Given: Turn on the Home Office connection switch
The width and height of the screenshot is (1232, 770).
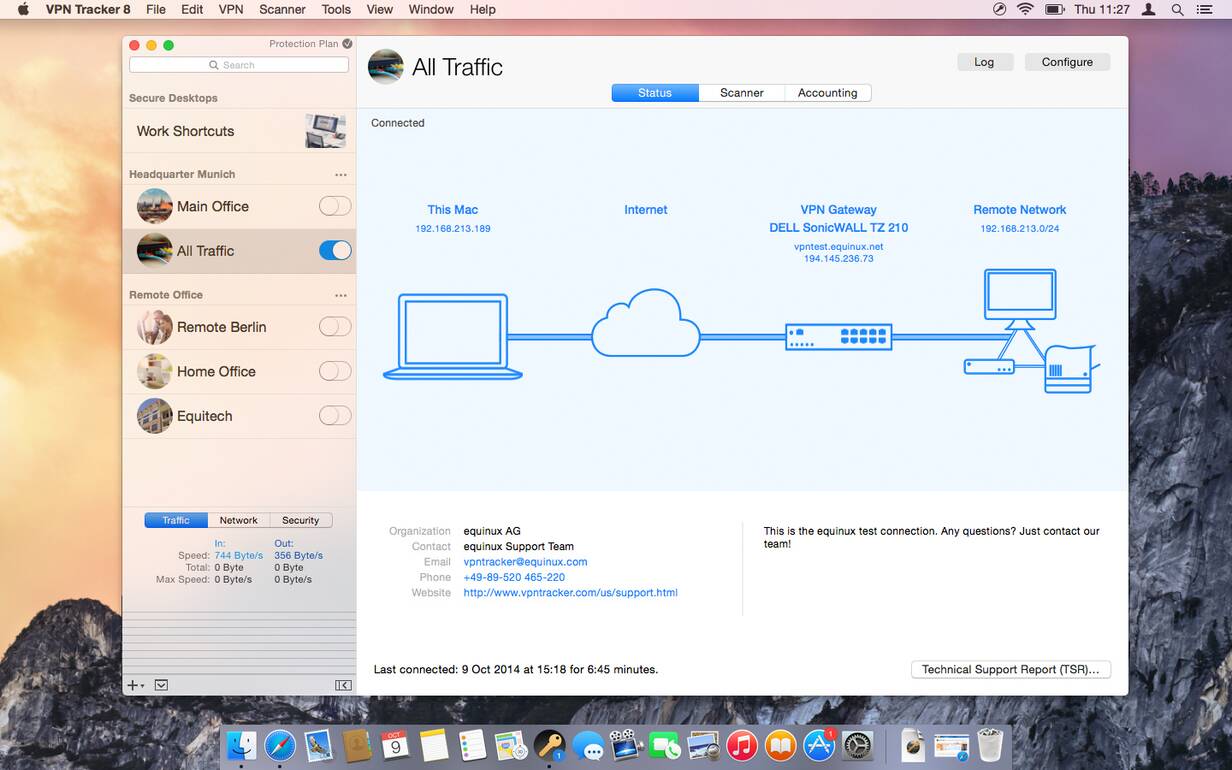Looking at the screenshot, I should coord(335,371).
